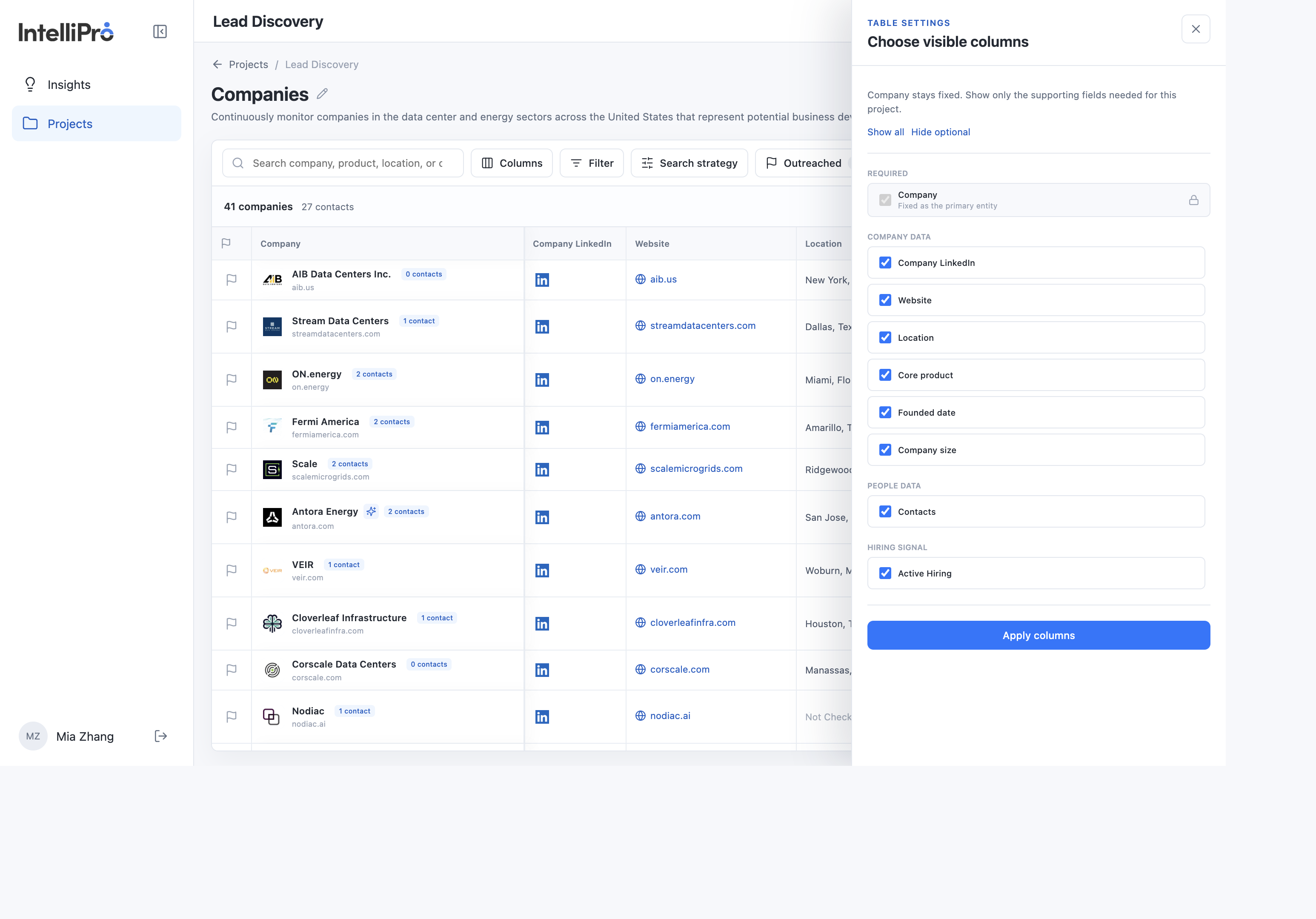Viewport: 1316px width, 919px height.
Task: Open Projects in the sidebar
Action: tap(96, 124)
